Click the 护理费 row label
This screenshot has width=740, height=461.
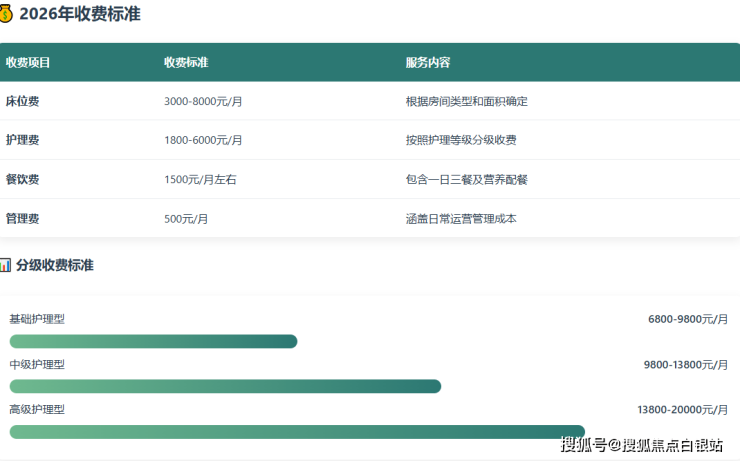[22, 140]
